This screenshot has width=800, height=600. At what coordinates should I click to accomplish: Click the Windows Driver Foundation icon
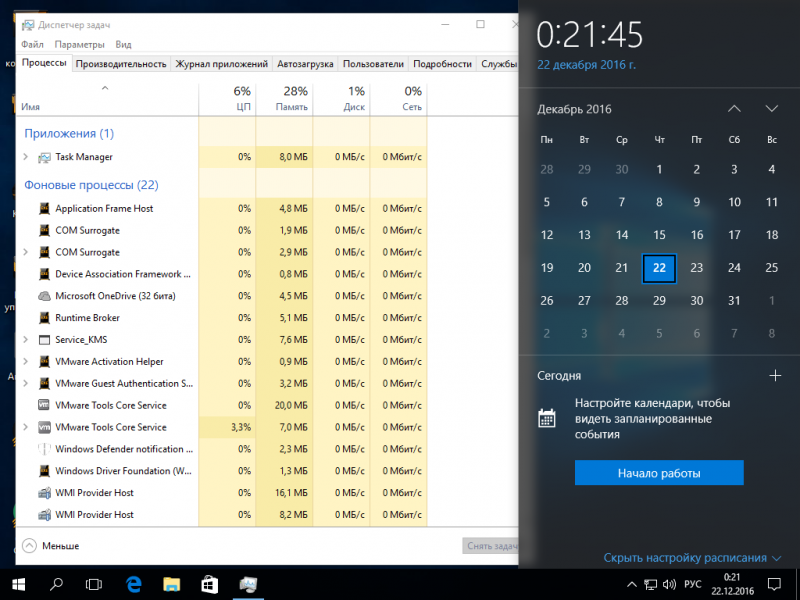point(44,471)
